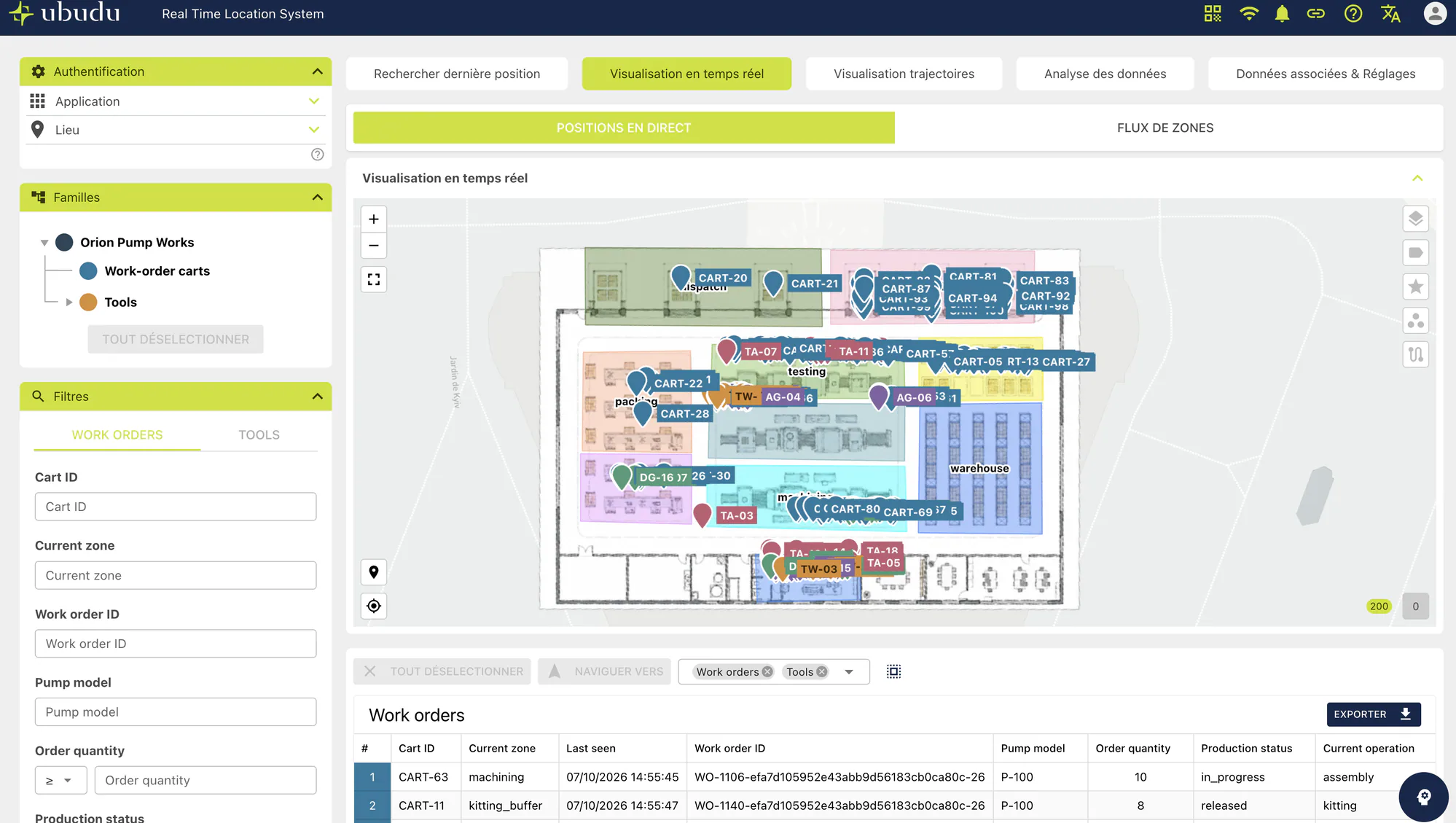Click inside the Cart ID field

tap(176, 507)
